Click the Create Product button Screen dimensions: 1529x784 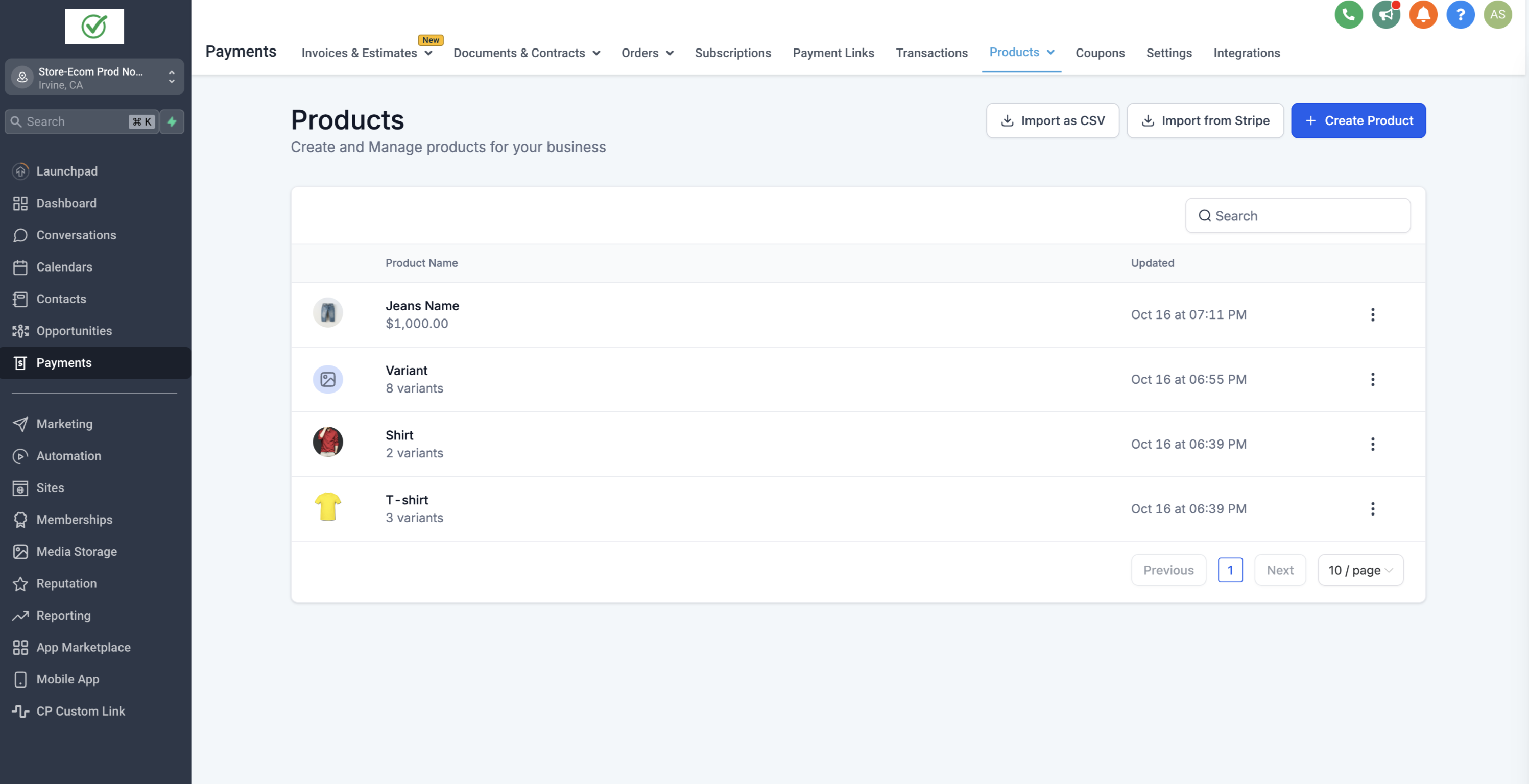tap(1357, 120)
